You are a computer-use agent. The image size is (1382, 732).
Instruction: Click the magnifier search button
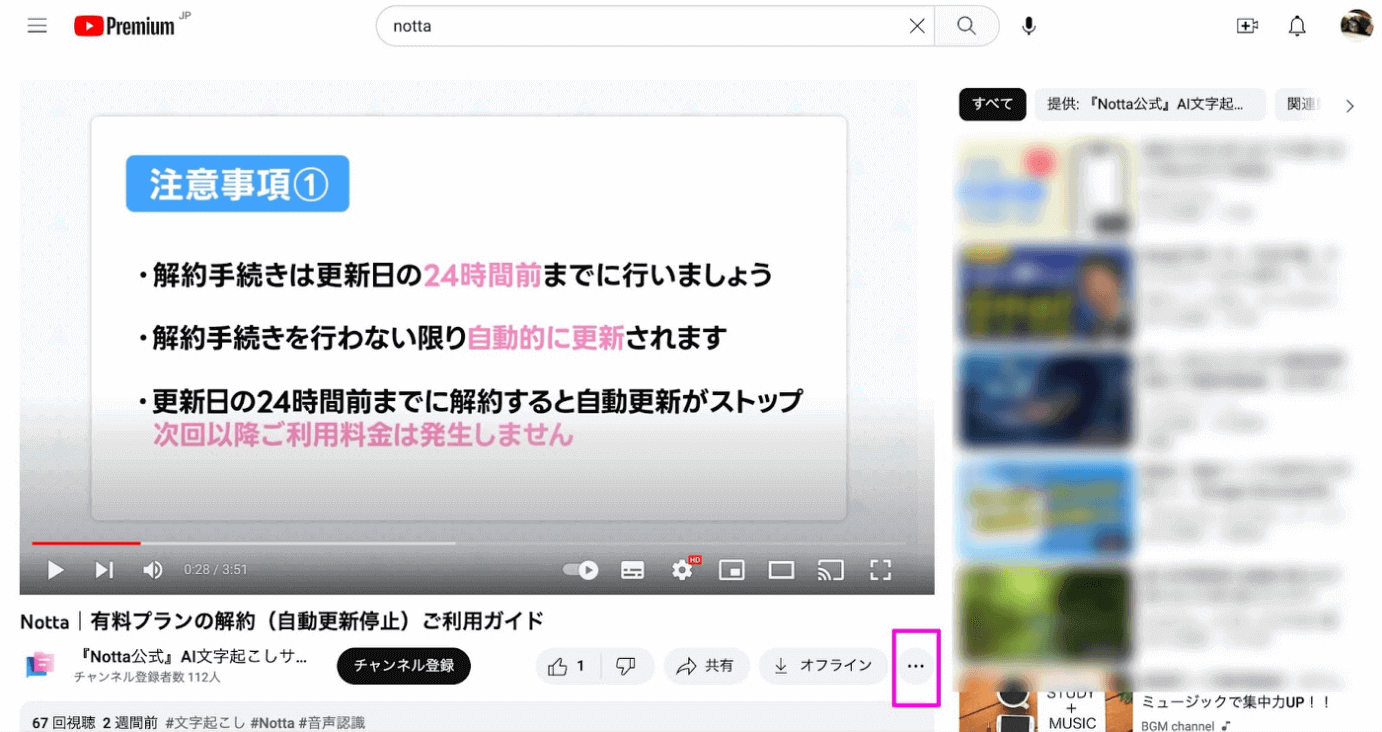tap(966, 26)
